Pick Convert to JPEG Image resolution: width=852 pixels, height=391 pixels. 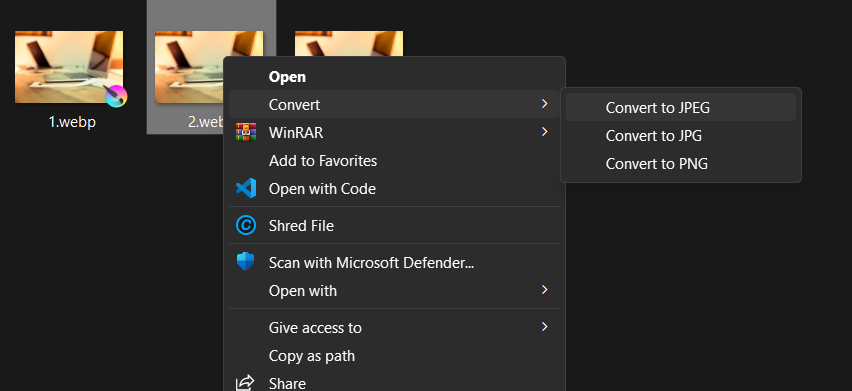point(681,108)
